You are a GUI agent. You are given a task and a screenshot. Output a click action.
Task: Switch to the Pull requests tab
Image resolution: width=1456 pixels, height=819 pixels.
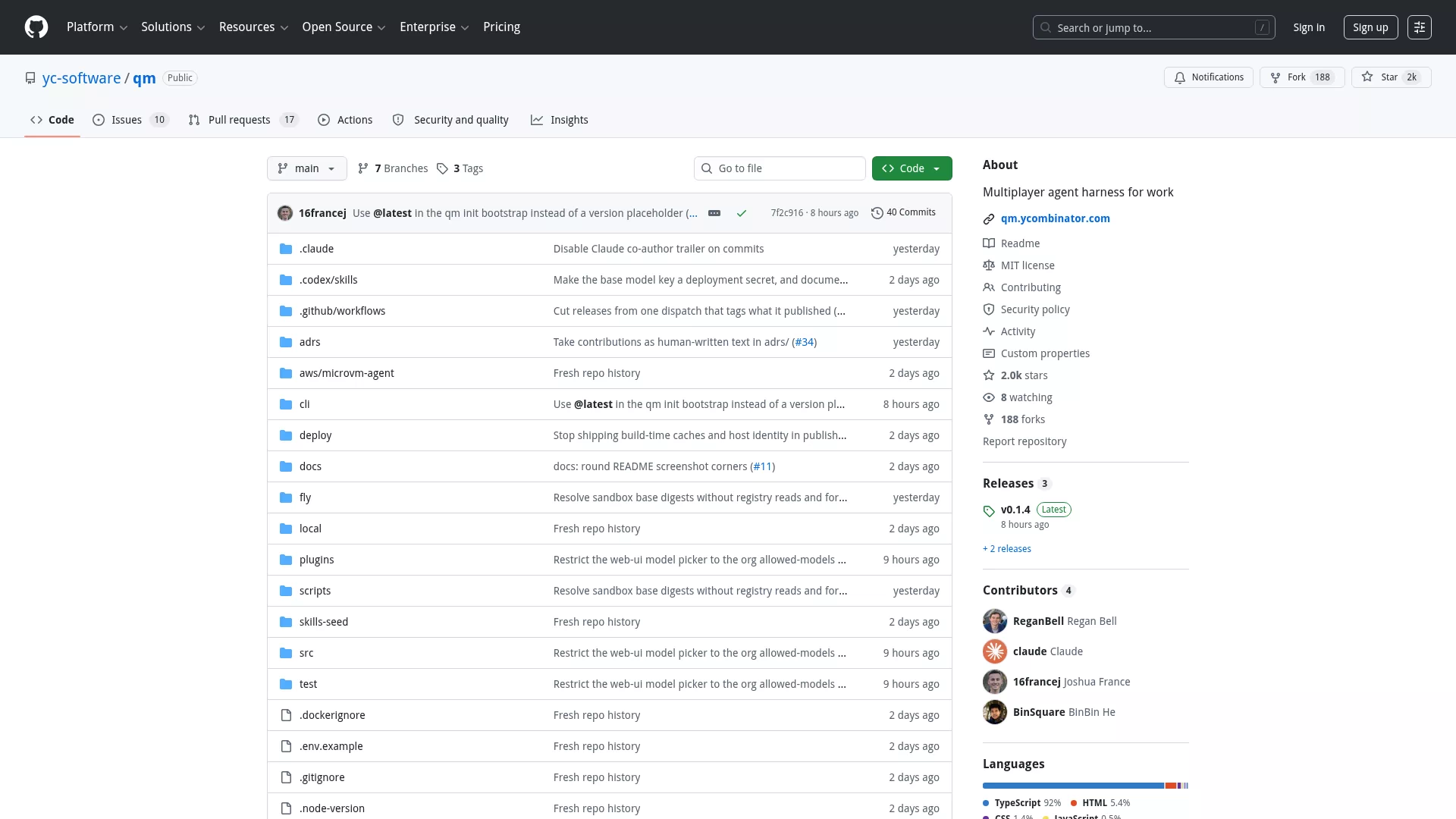243,120
